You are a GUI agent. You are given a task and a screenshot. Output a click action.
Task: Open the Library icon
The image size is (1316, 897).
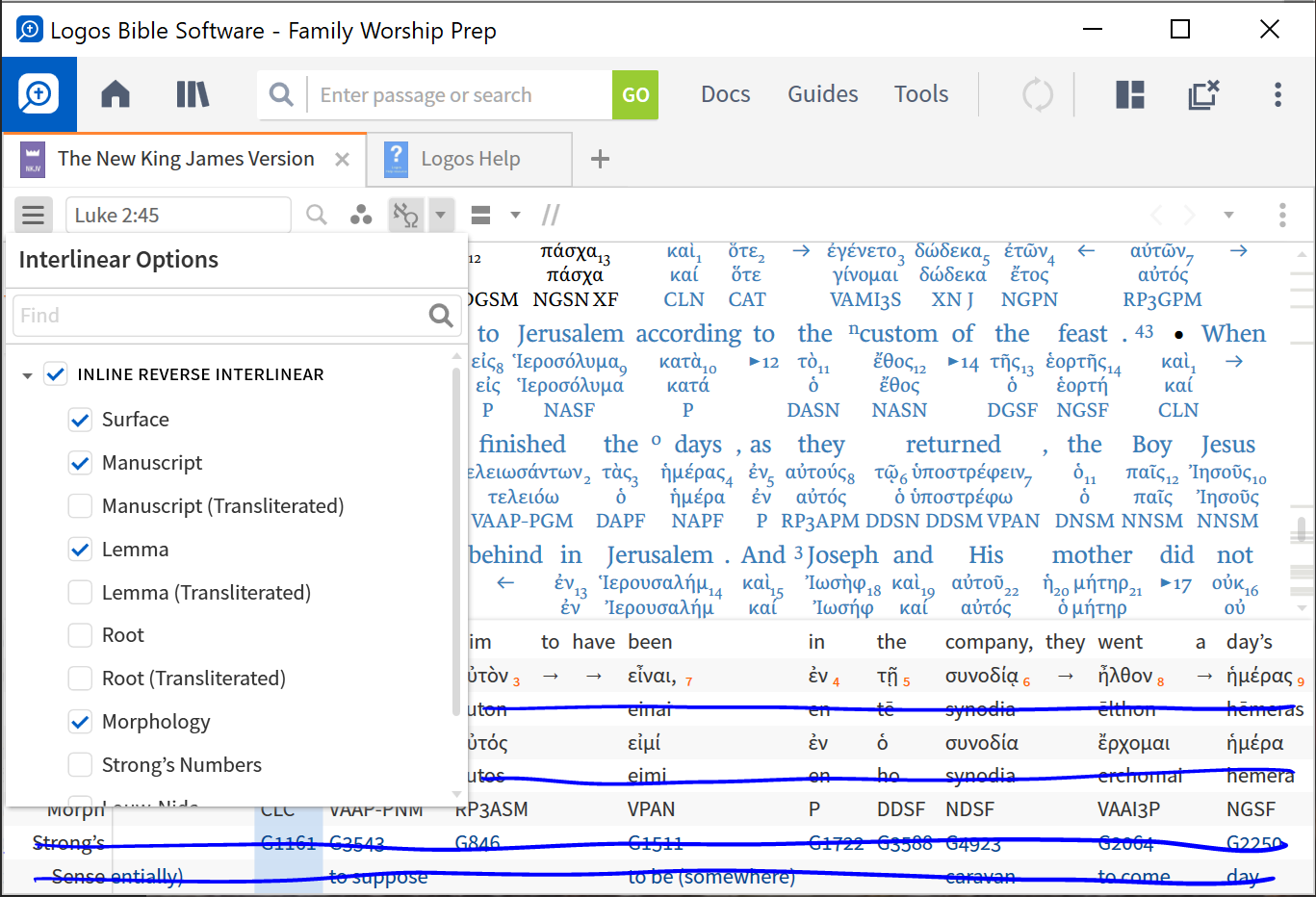[x=193, y=94]
